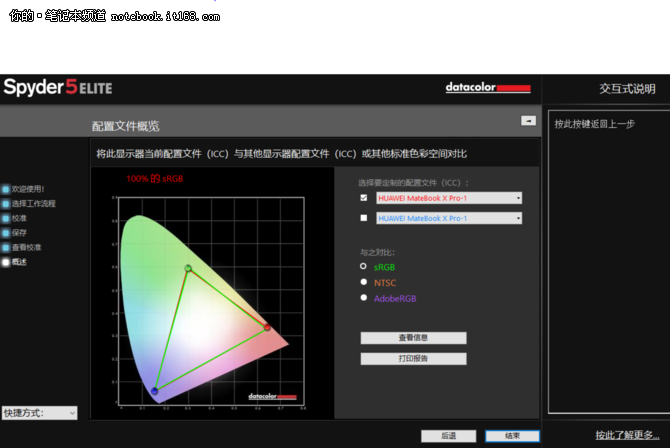Select the AdobeRGB radio option
The width and height of the screenshot is (670, 448).
coord(364,298)
